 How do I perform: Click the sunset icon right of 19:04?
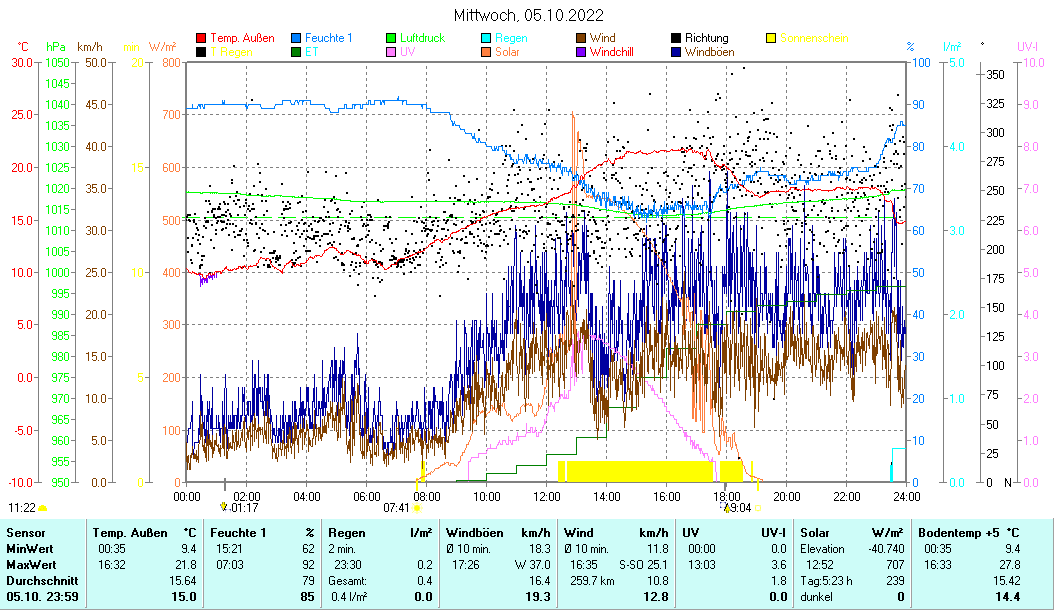[758, 508]
